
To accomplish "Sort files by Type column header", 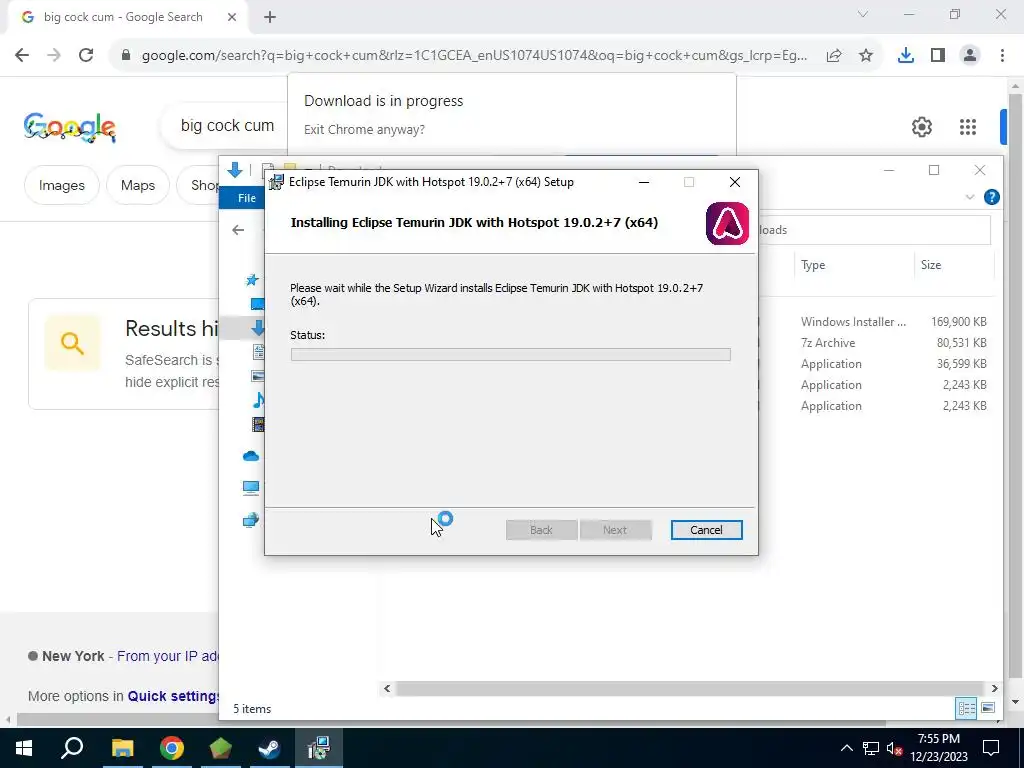I will point(813,264).
